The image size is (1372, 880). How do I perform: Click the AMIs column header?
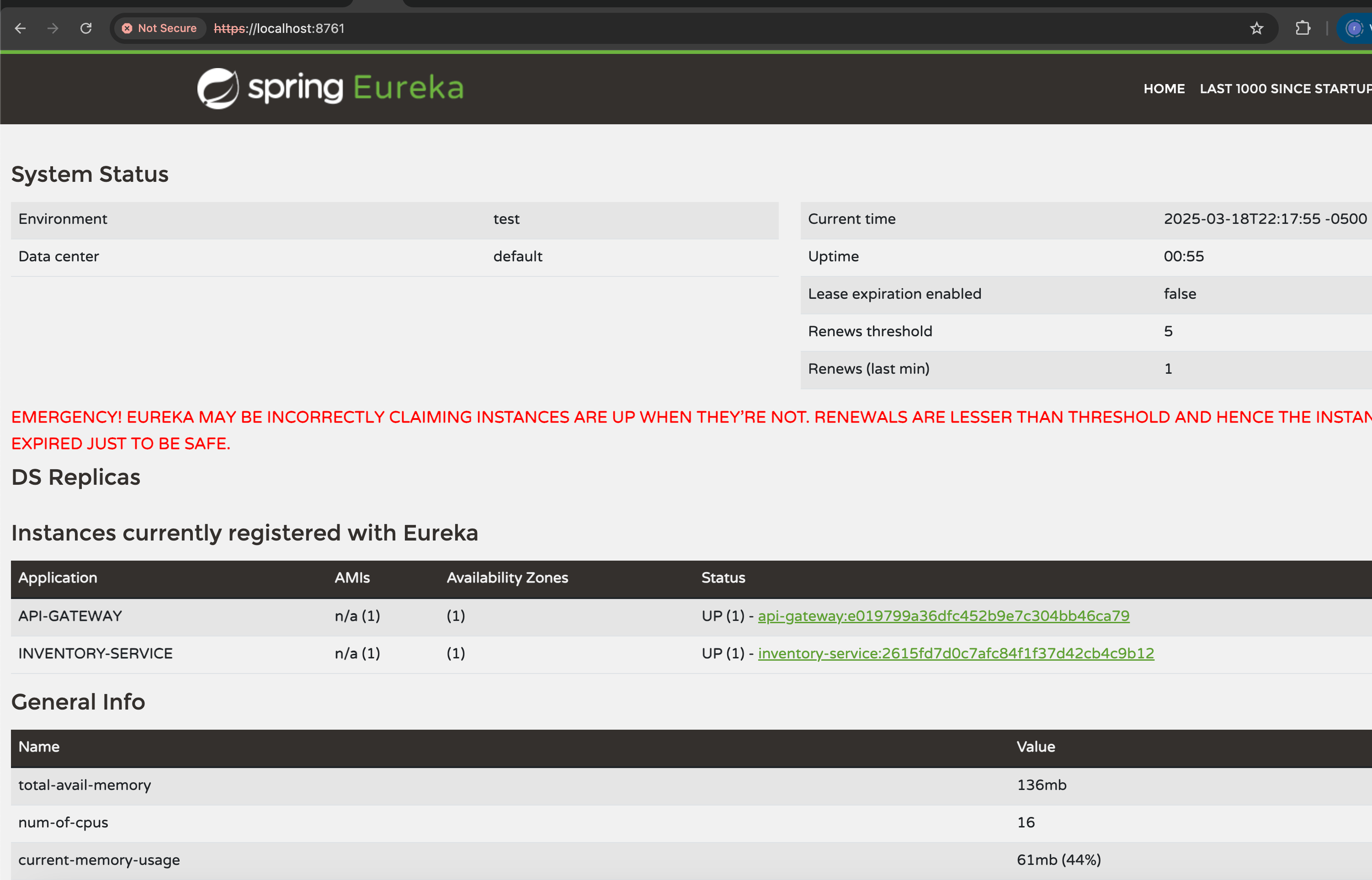tap(352, 578)
